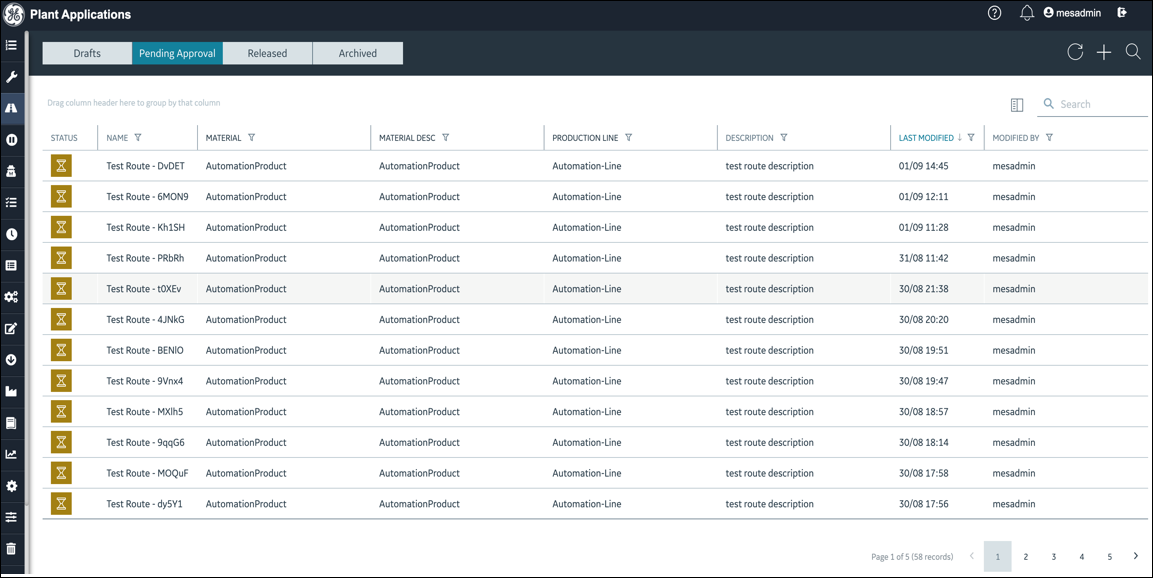
Task: Open the mesadmin user menu
Action: [x=1072, y=13]
